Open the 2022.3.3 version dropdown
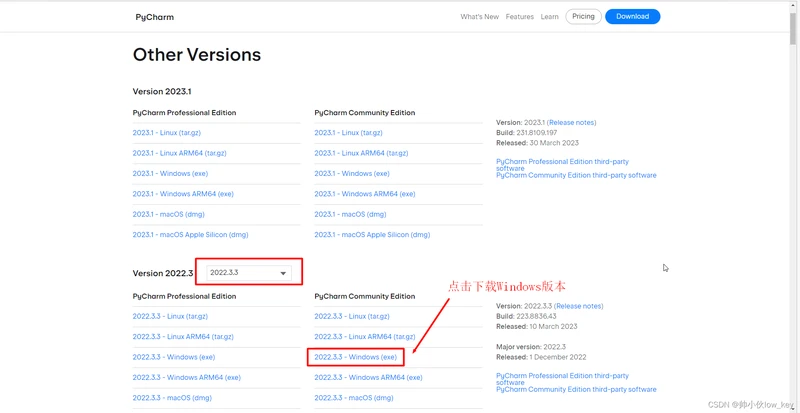The height and width of the screenshot is (413, 800). point(249,273)
